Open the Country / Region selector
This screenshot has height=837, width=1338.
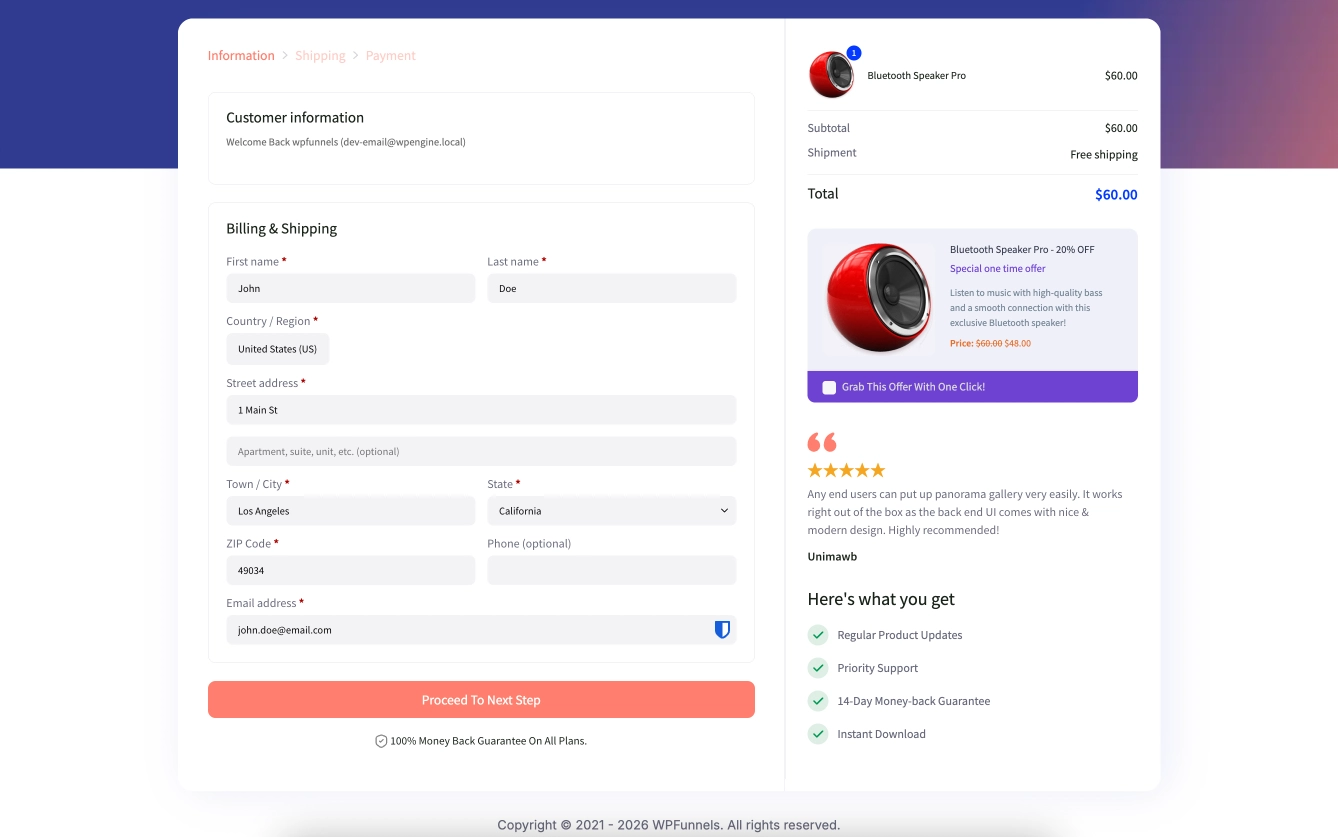coord(277,349)
